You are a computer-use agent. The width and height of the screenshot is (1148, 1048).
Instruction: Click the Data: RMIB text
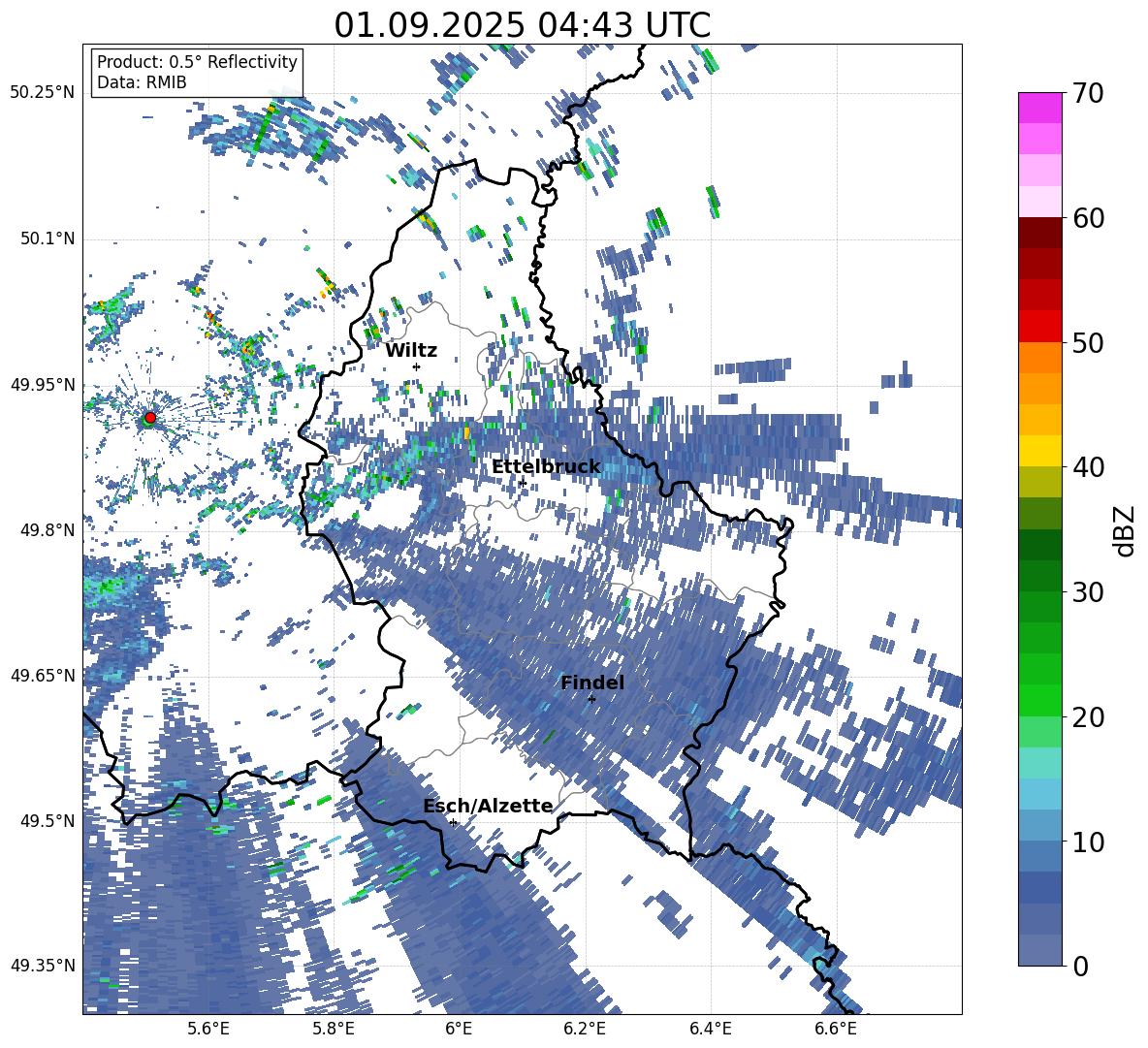142,82
